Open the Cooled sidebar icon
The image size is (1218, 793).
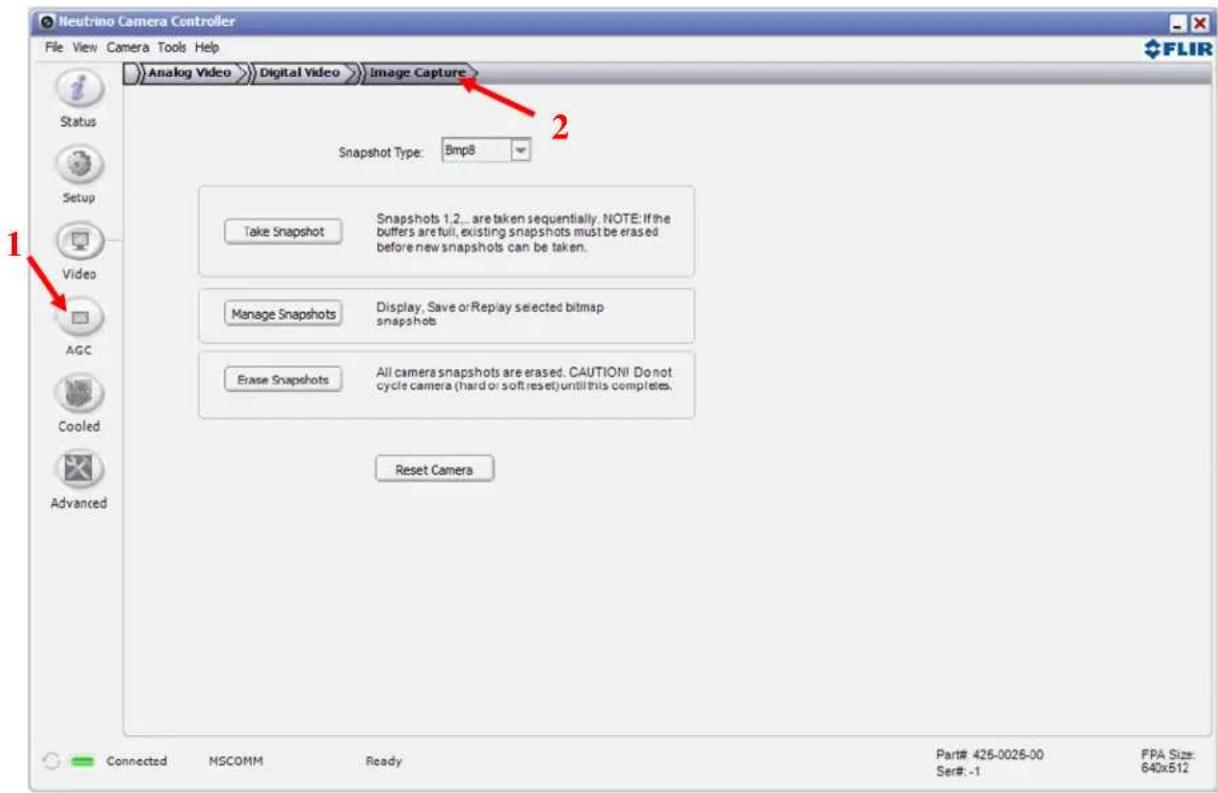[78, 393]
